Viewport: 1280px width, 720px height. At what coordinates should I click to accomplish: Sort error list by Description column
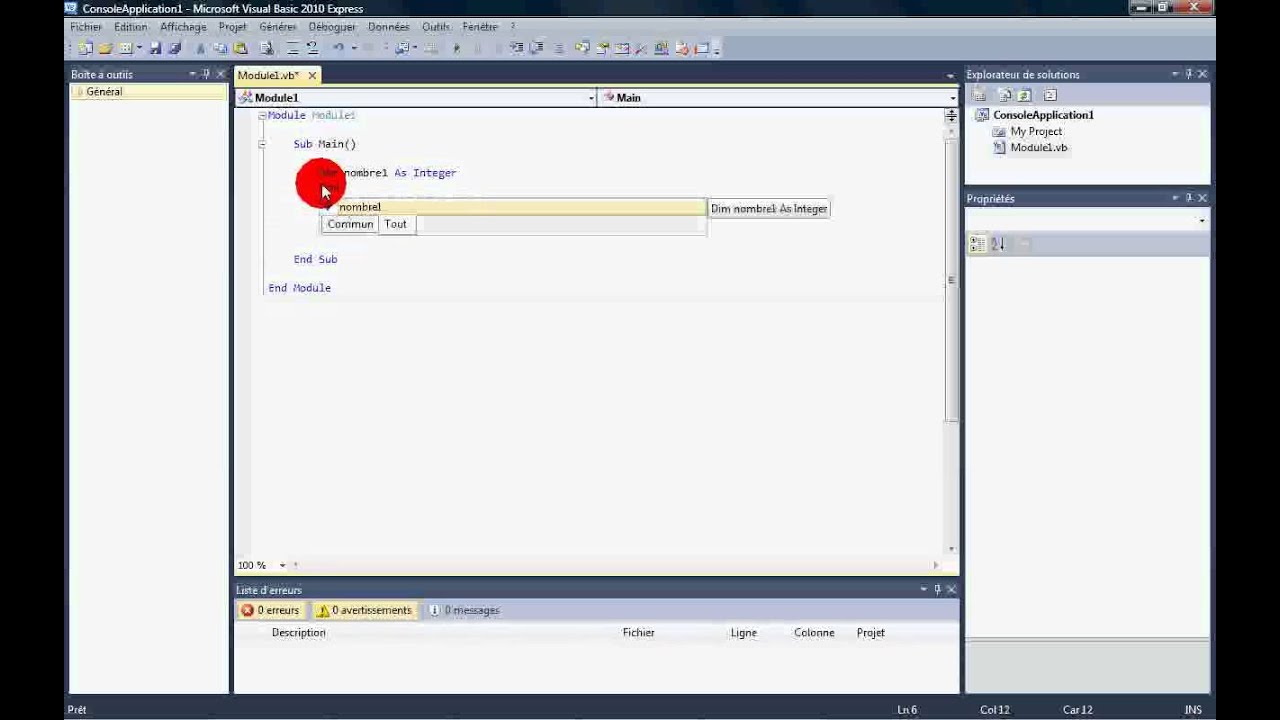(298, 632)
